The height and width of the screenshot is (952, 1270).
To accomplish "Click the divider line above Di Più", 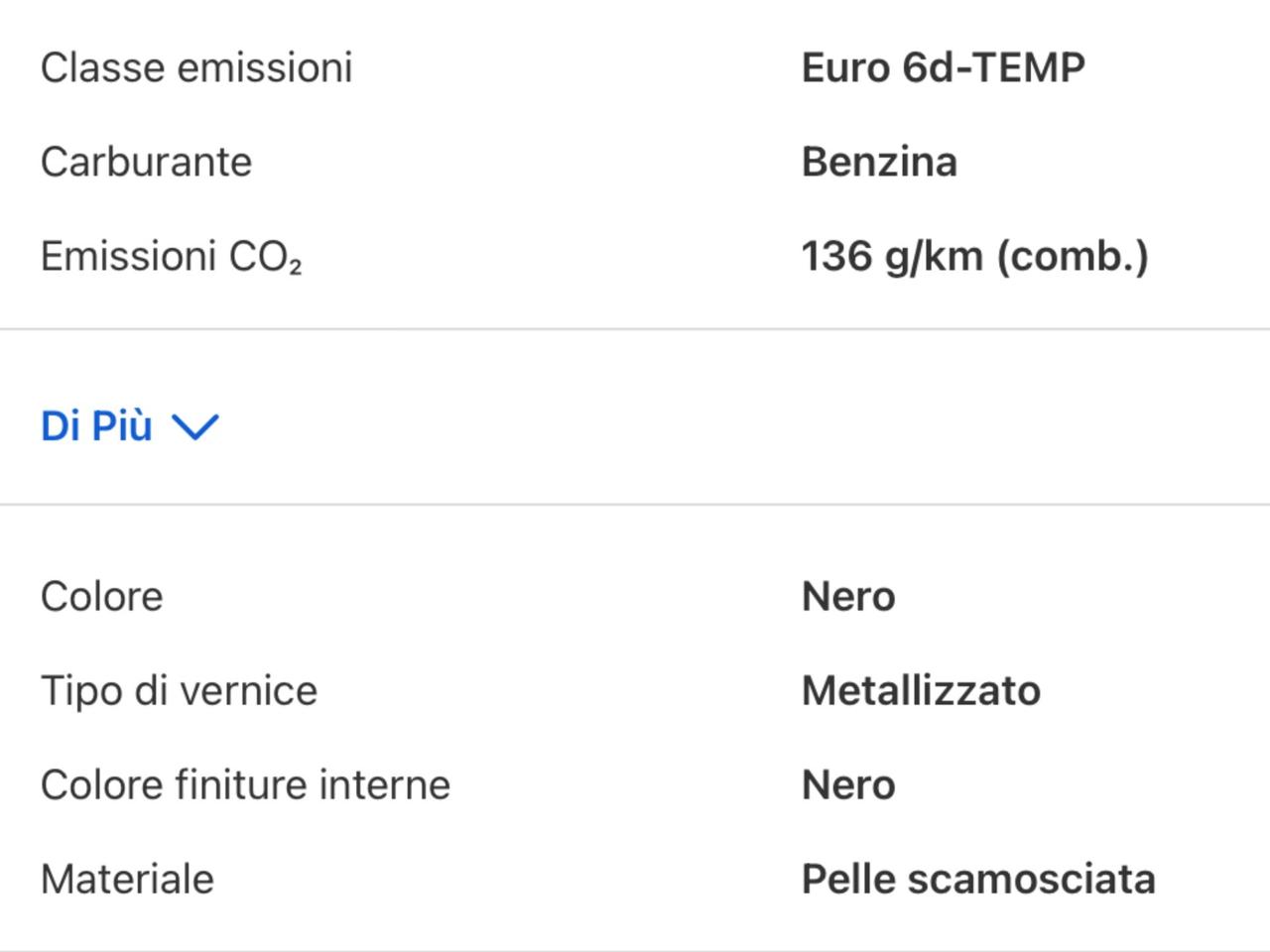I will pos(635,328).
